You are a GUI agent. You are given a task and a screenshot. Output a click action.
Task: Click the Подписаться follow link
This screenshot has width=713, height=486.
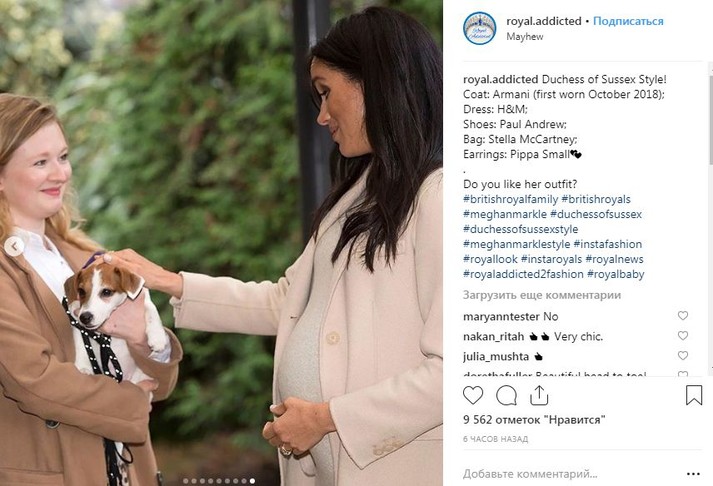tap(628, 21)
